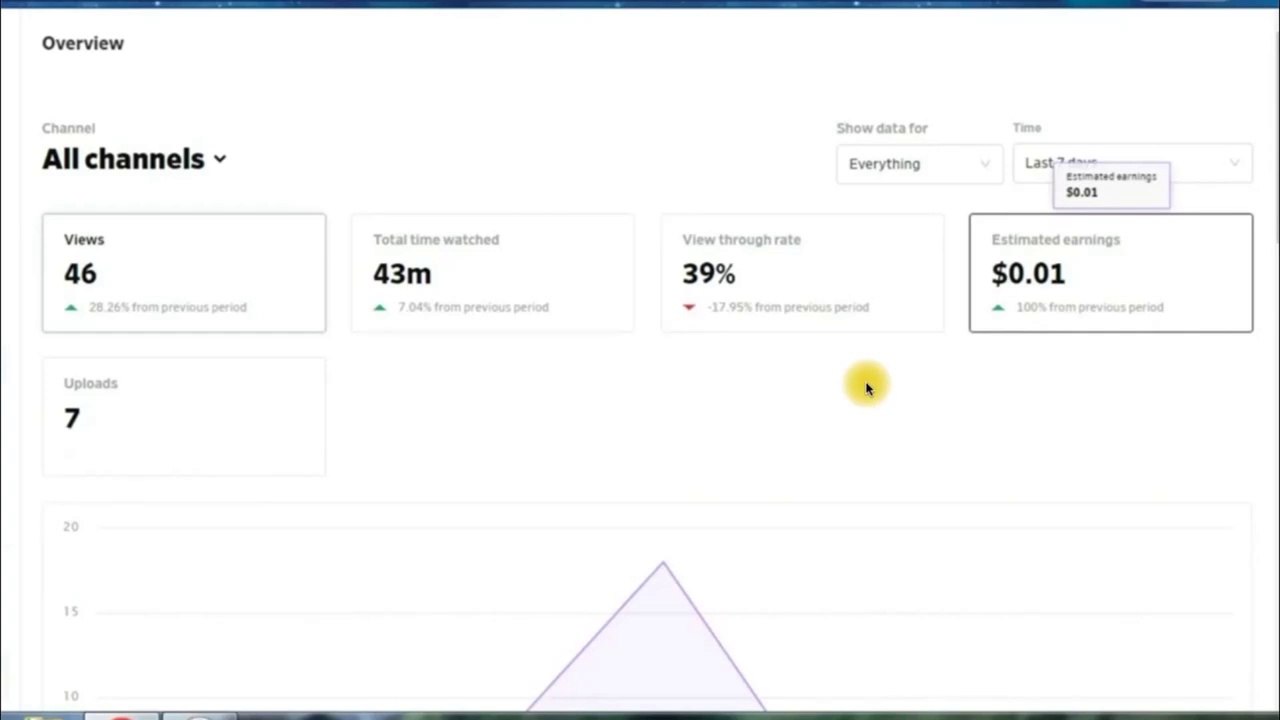1280x720 pixels.
Task: Click the Estimated earnings tooltip popup
Action: pos(1111,185)
